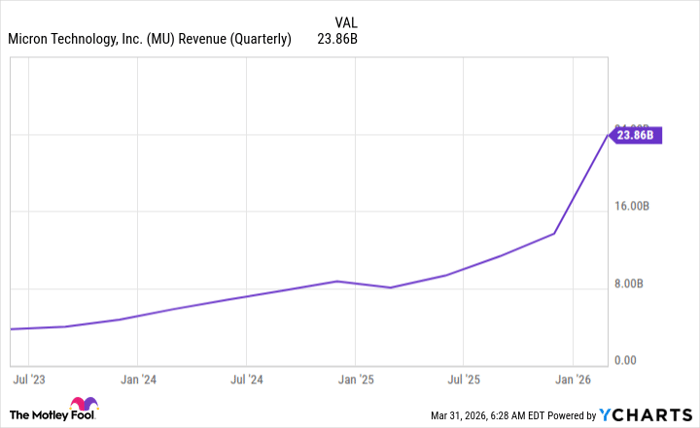Click the 23.86B value under VAL
Image resolution: width=700 pixels, height=428 pixels.
point(338,39)
